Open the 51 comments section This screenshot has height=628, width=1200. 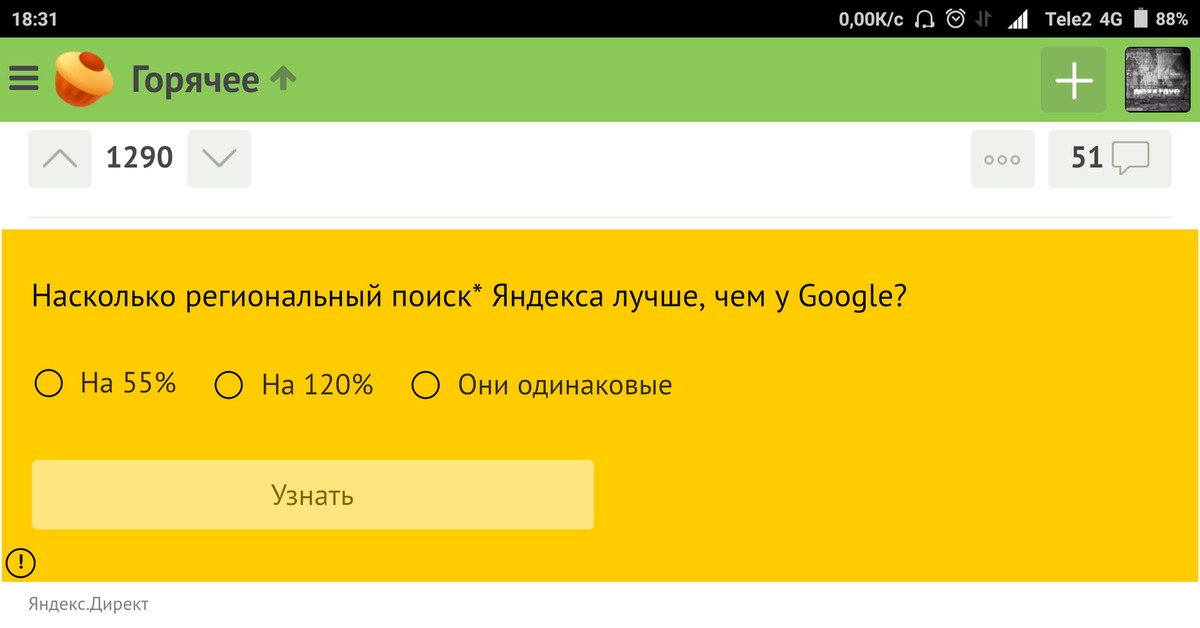[1109, 158]
